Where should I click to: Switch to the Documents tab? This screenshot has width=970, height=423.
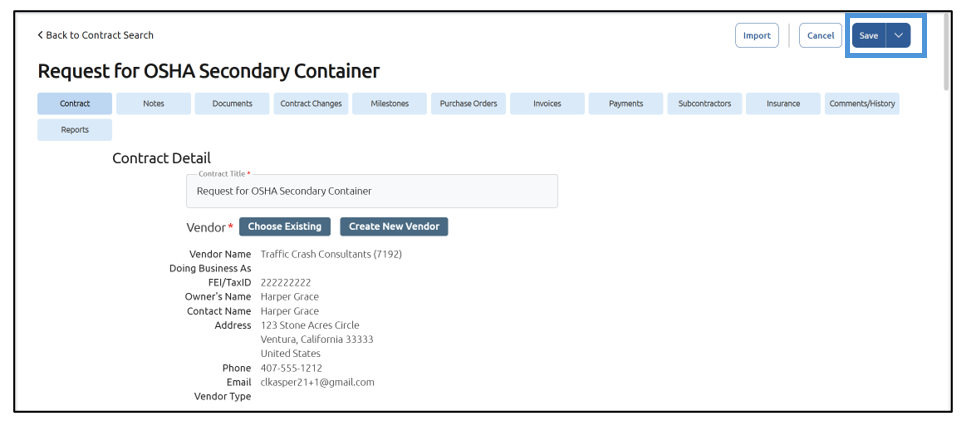[232, 103]
